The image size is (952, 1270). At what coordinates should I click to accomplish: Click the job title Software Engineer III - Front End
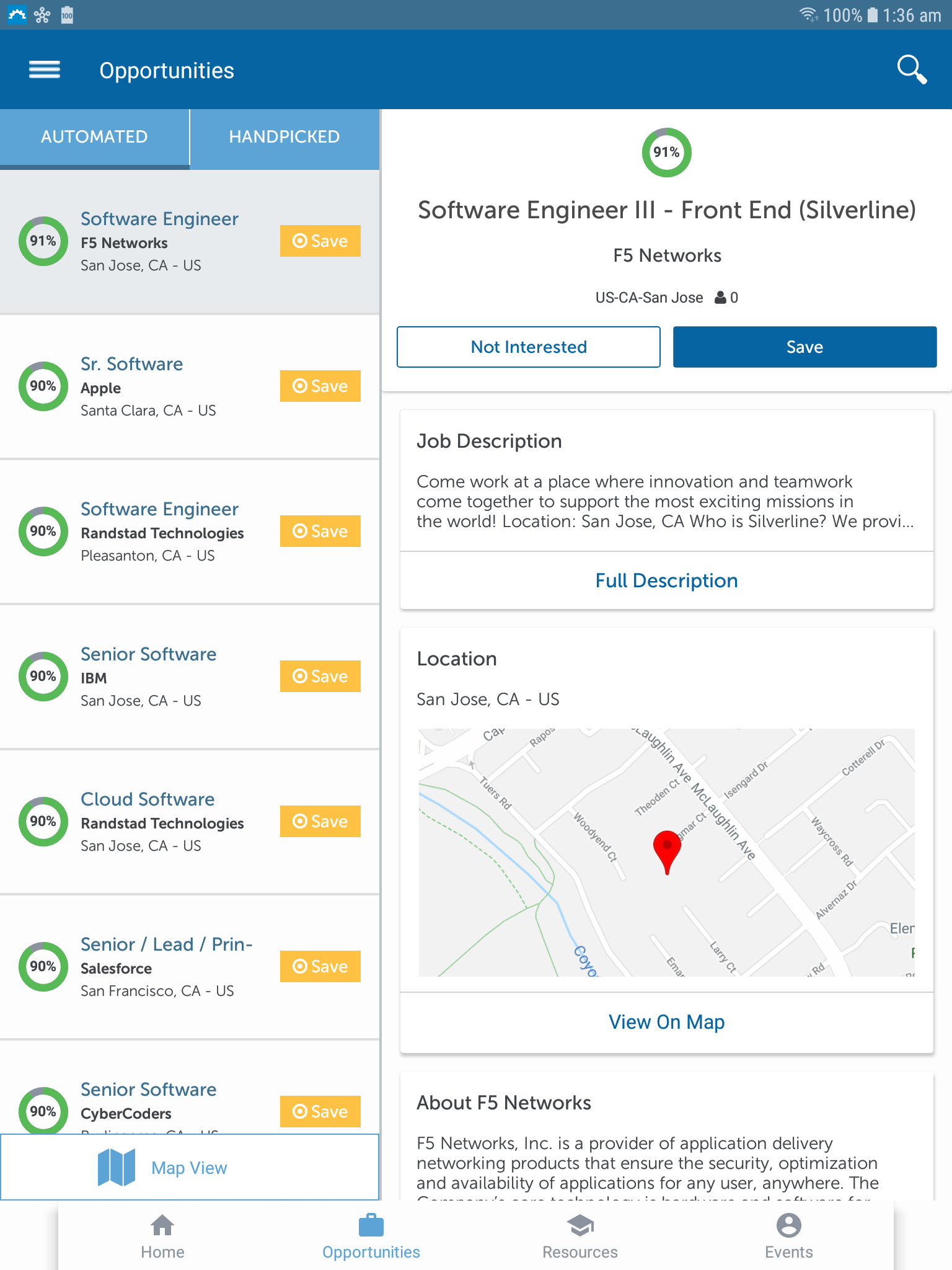coord(666,210)
